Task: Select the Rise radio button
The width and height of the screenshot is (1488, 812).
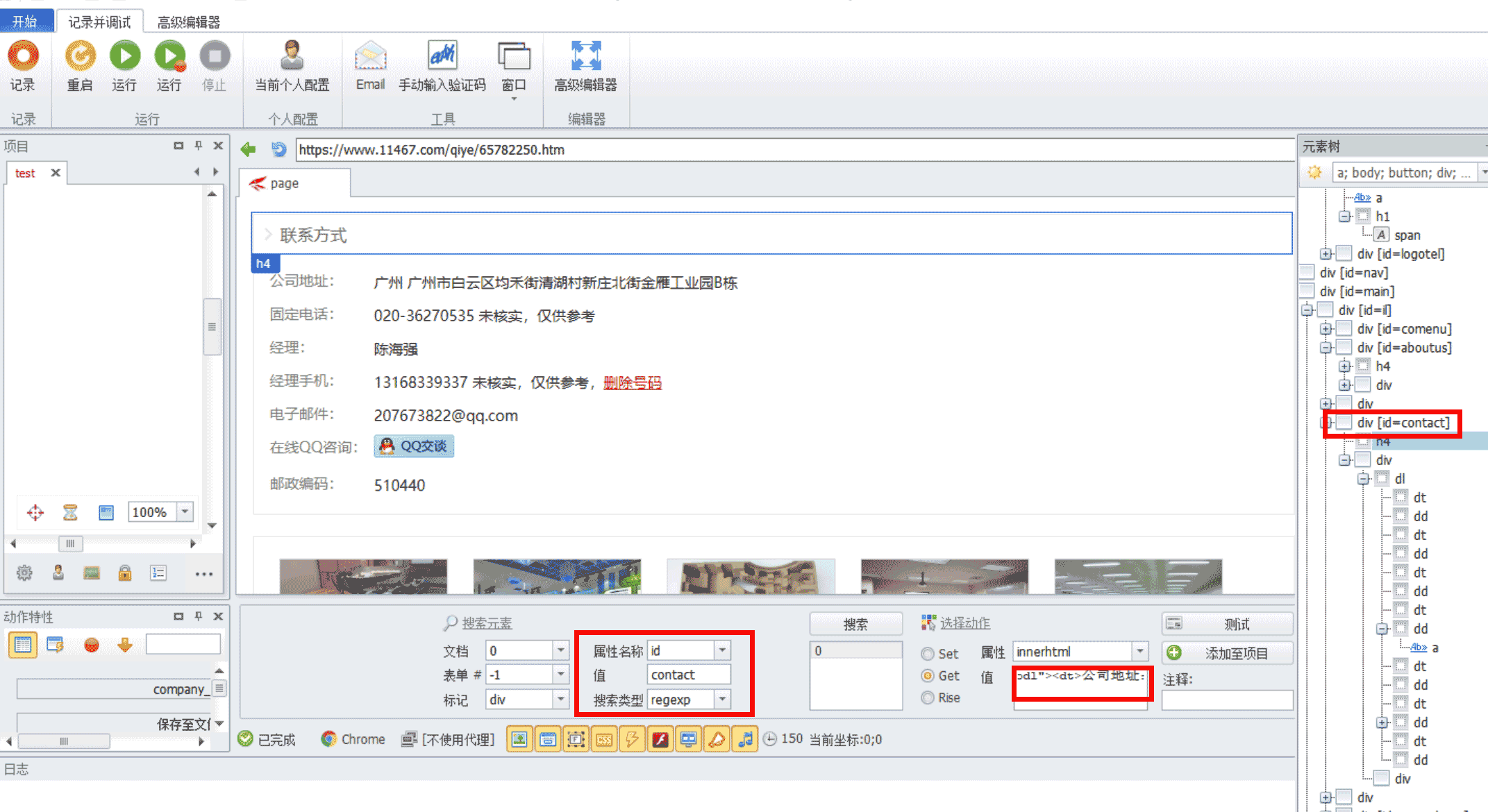Action: 928,698
